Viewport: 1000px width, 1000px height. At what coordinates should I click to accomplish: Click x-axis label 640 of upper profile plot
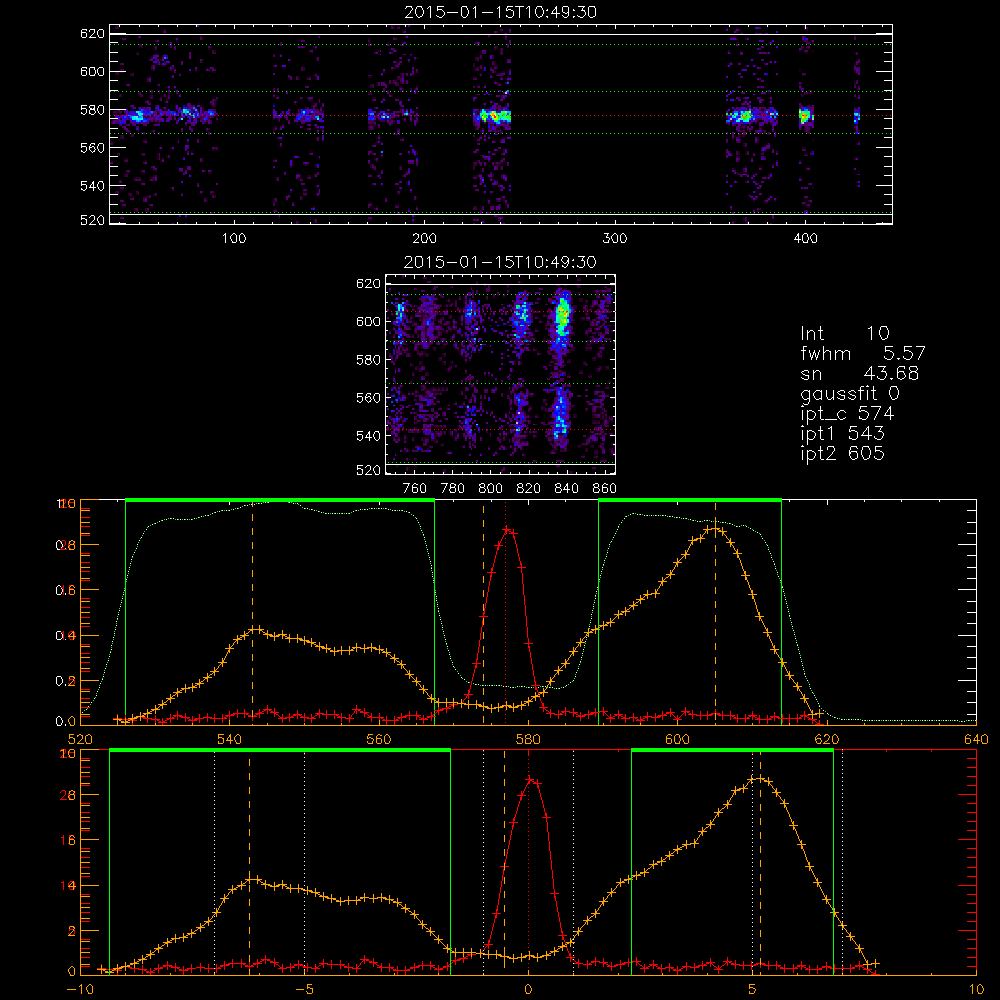[976, 740]
